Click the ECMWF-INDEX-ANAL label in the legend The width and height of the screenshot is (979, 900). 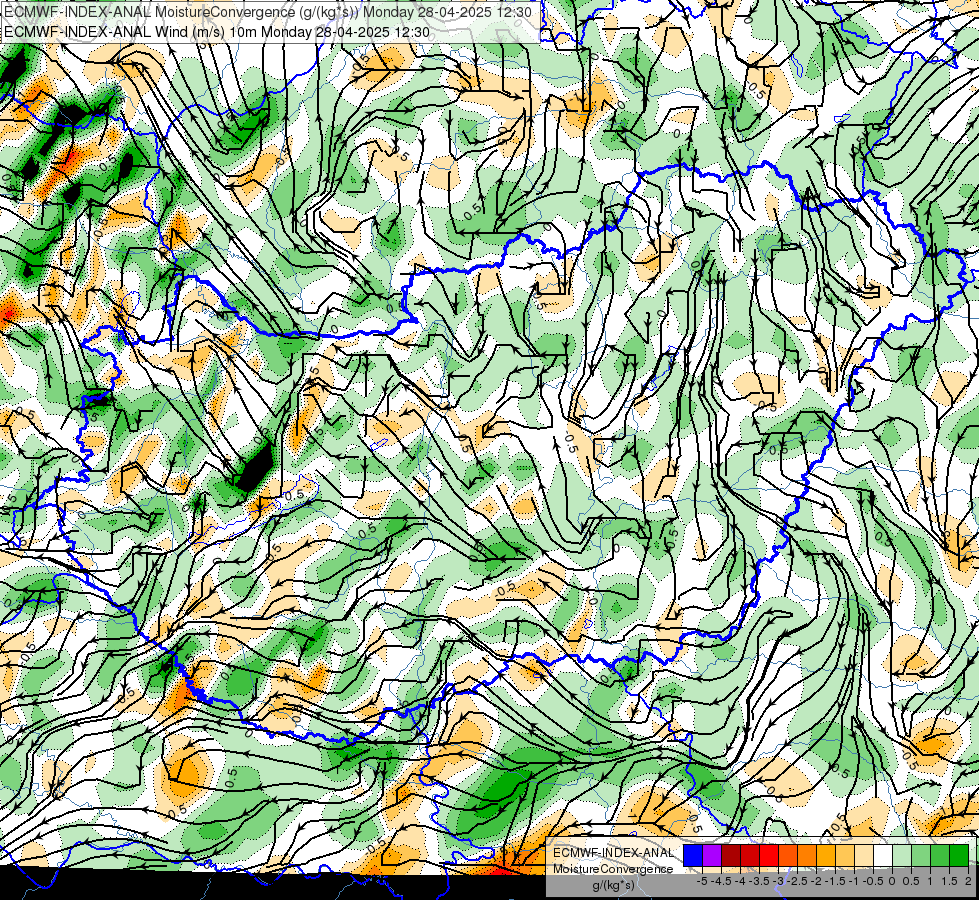point(613,853)
